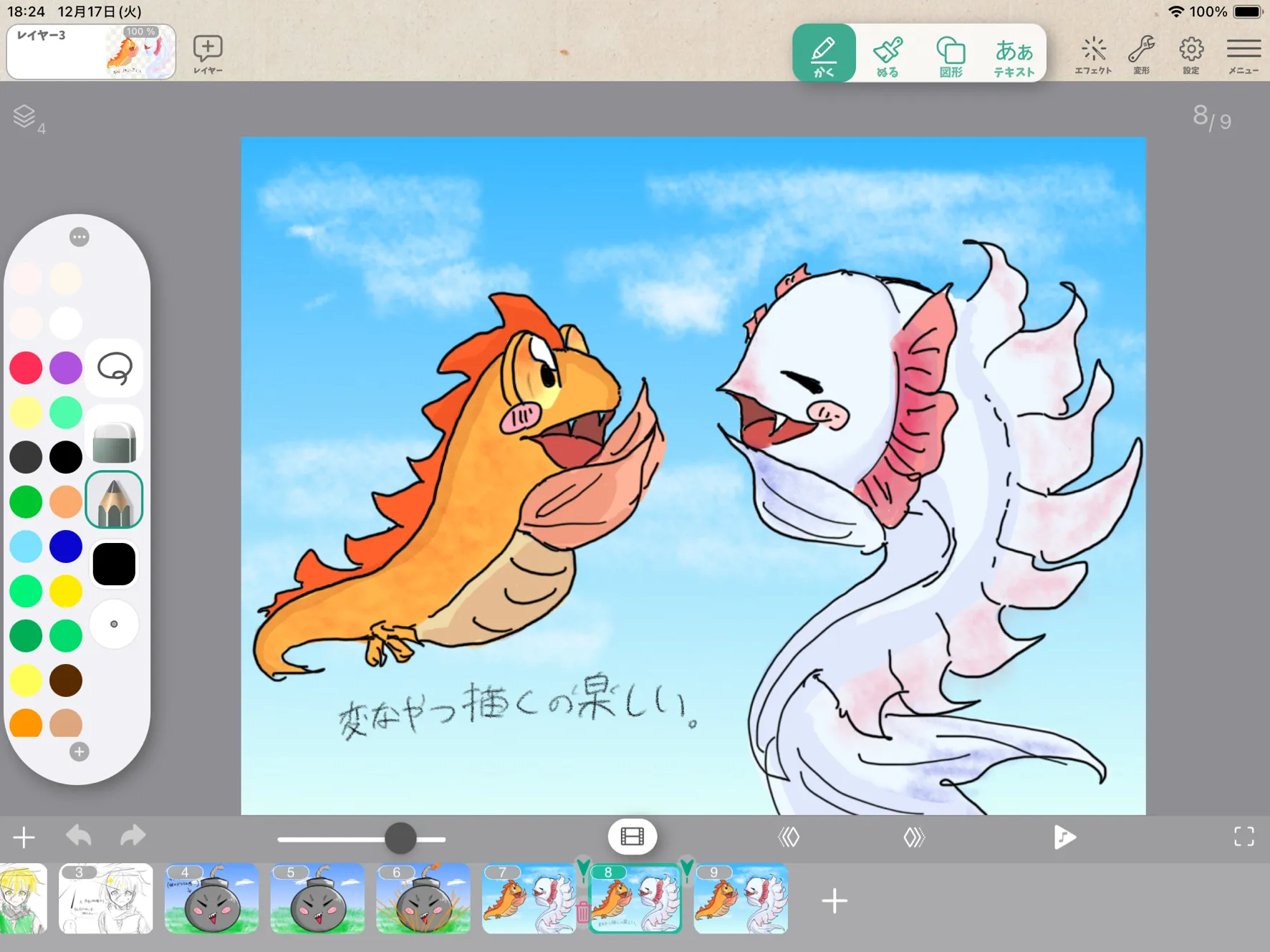Screen dimensions: 1270x952
Task: Pick the red color swatch
Action: (x=26, y=367)
